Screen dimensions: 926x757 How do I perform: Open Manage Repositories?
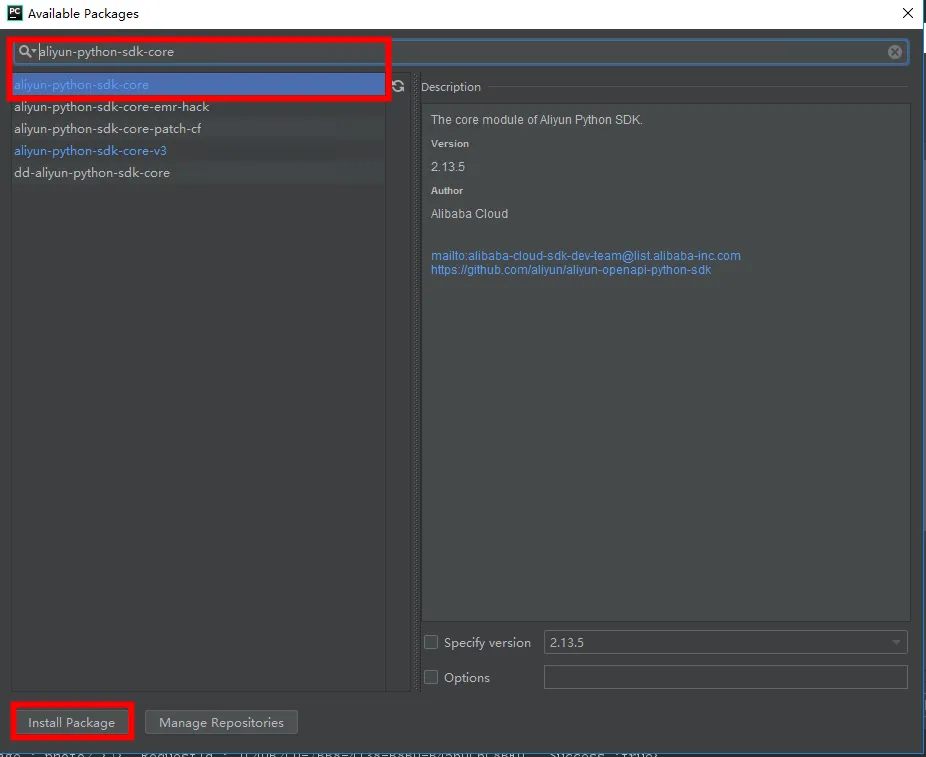click(x=221, y=722)
